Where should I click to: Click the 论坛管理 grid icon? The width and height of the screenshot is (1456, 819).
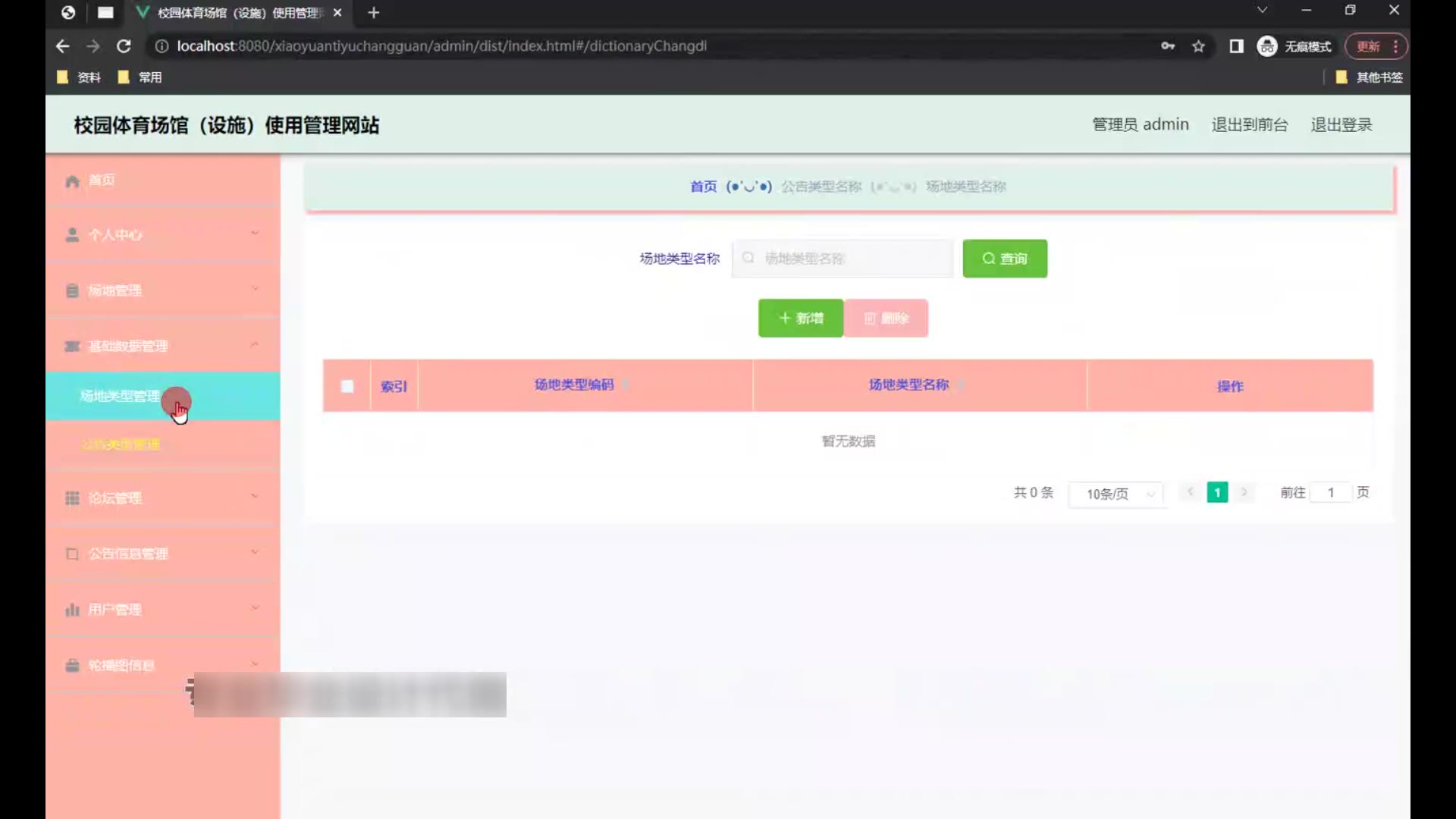tap(72, 498)
